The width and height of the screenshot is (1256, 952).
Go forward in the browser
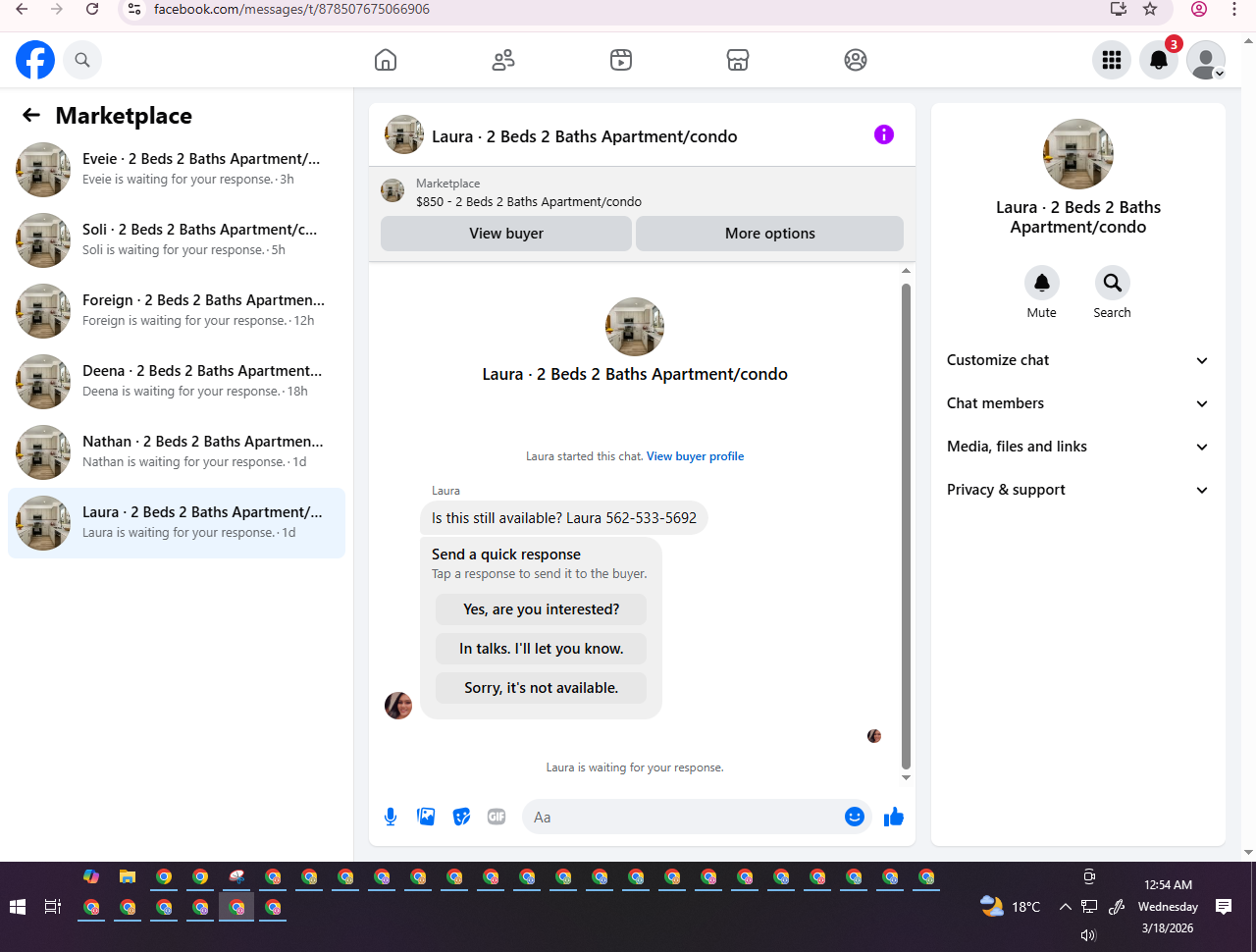(x=57, y=9)
